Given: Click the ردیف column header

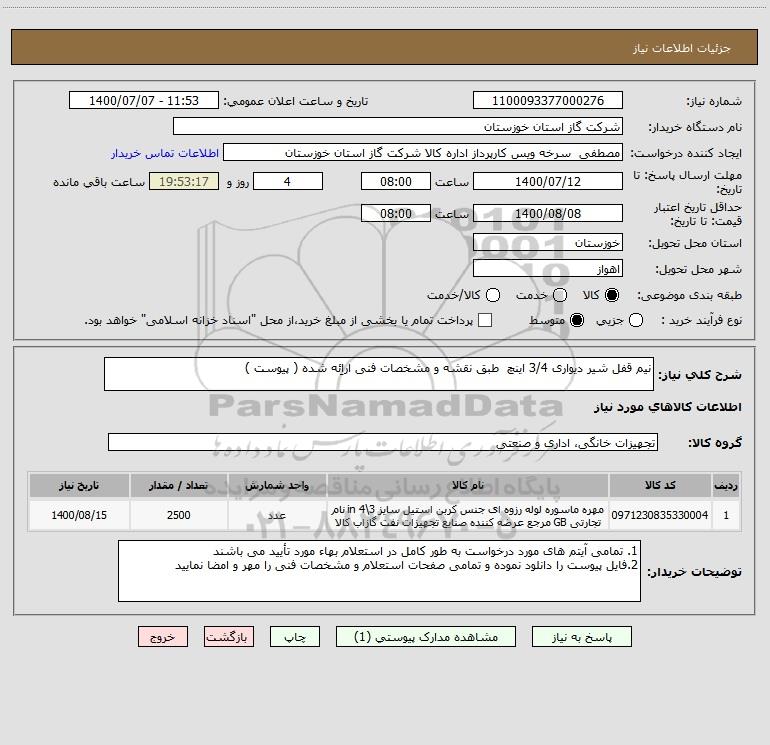Looking at the screenshot, I should coord(726,485).
